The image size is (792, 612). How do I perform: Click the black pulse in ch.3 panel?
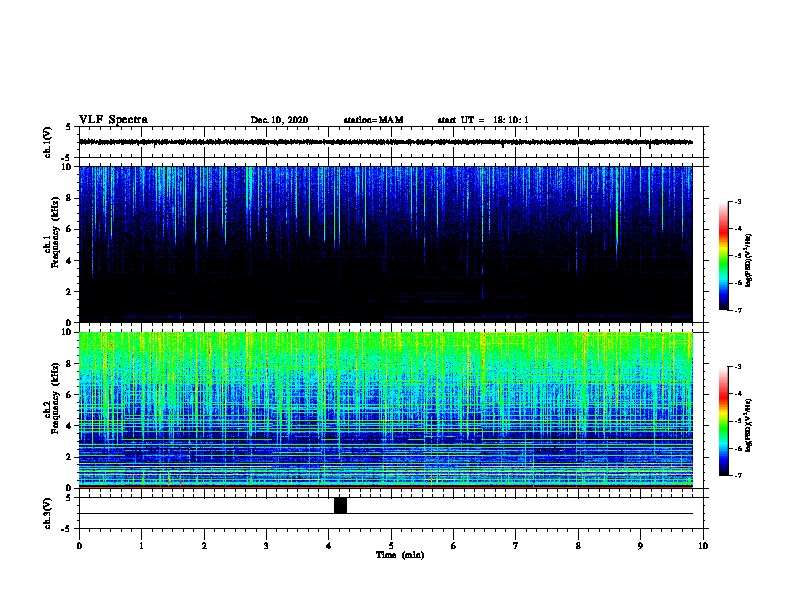point(340,505)
